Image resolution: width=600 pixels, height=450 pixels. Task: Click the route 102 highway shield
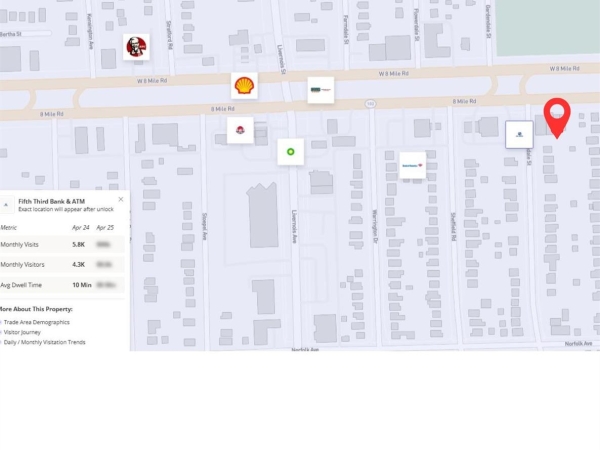tap(370, 104)
